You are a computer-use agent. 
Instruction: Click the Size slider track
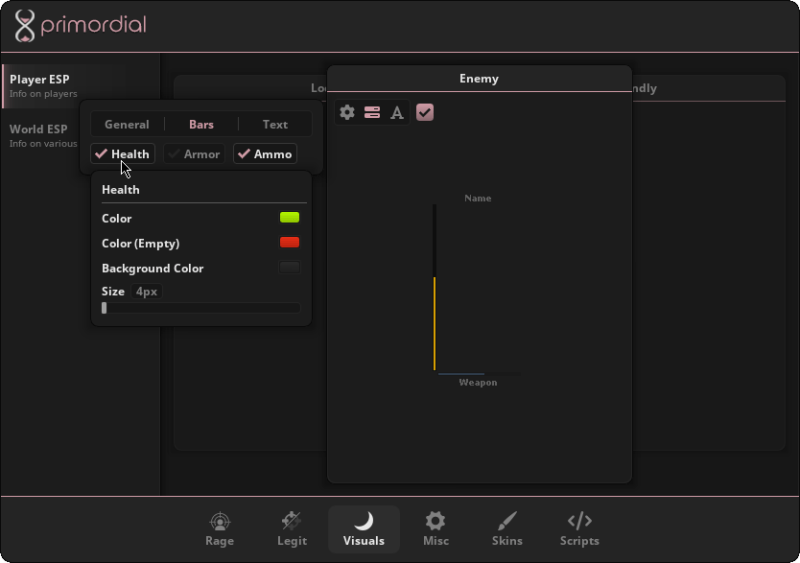(201, 308)
